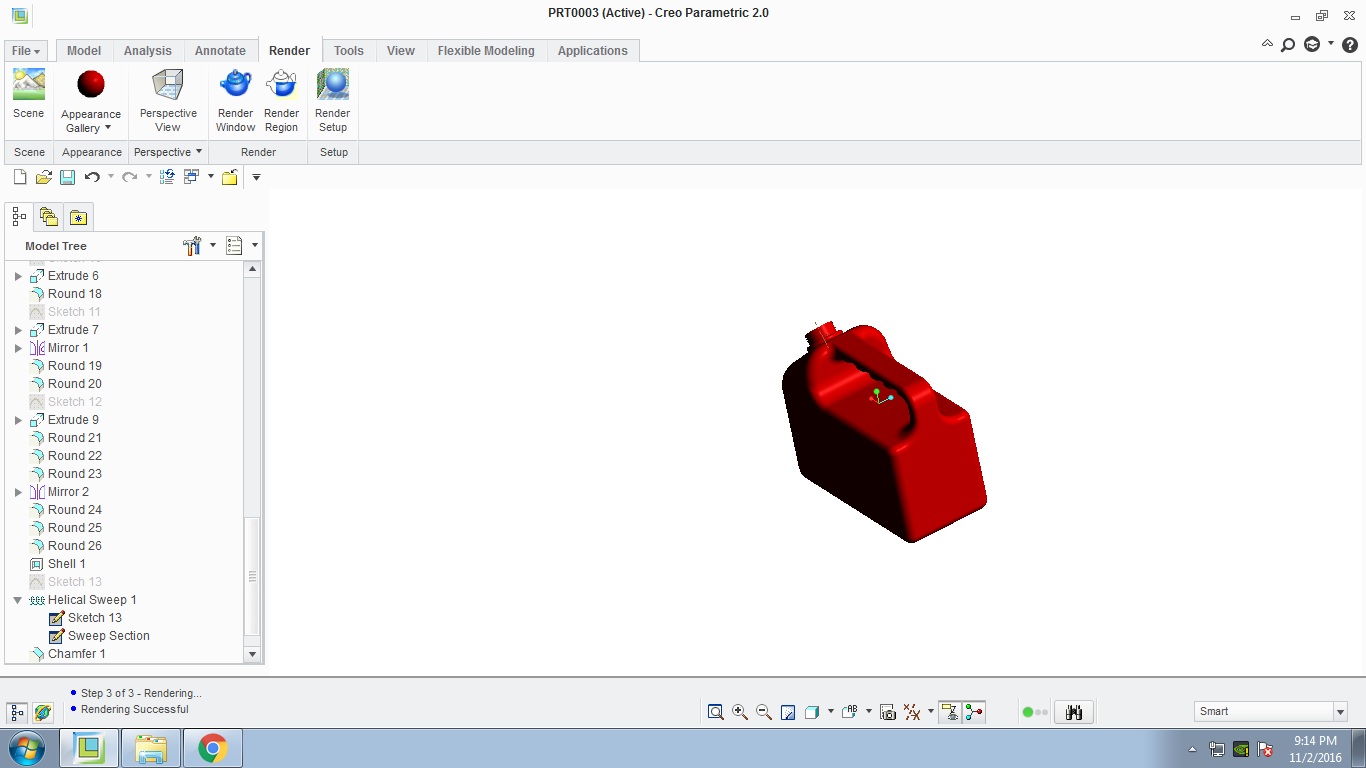Open Render Setup
Viewport: 1366px width, 768px height.
point(332,84)
